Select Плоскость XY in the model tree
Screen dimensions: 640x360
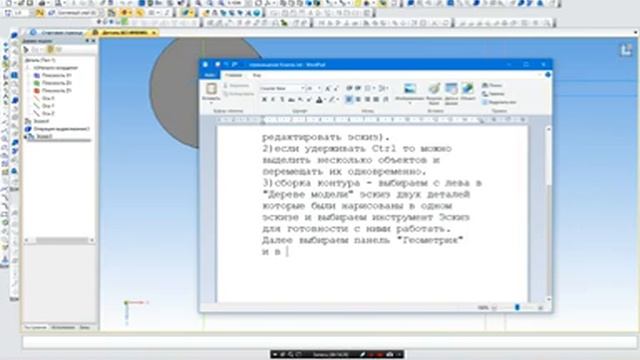[53, 76]
